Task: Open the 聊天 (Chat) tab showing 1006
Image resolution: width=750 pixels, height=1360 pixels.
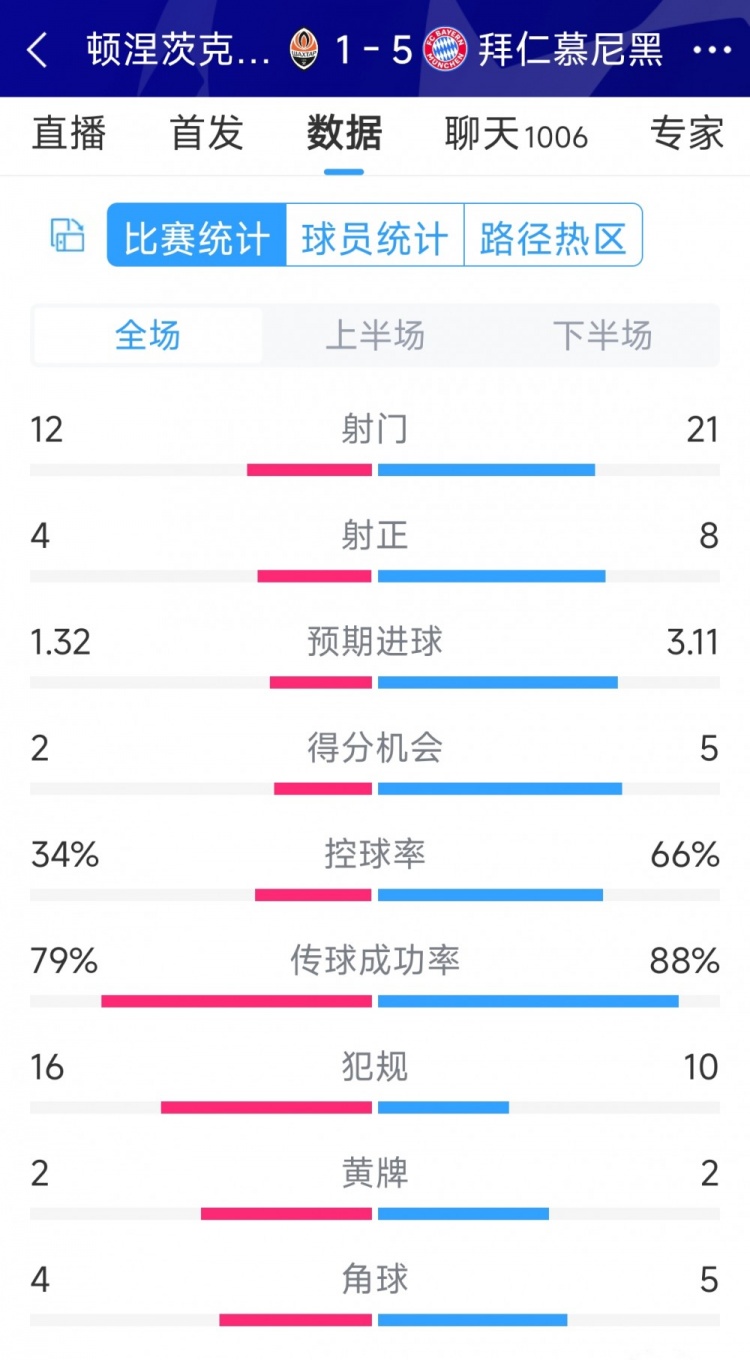Action: coord(515,135)
